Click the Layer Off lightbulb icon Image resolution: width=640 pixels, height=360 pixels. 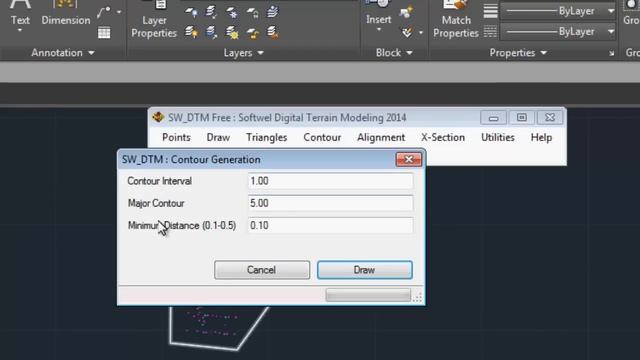click(x=191, y=12)
